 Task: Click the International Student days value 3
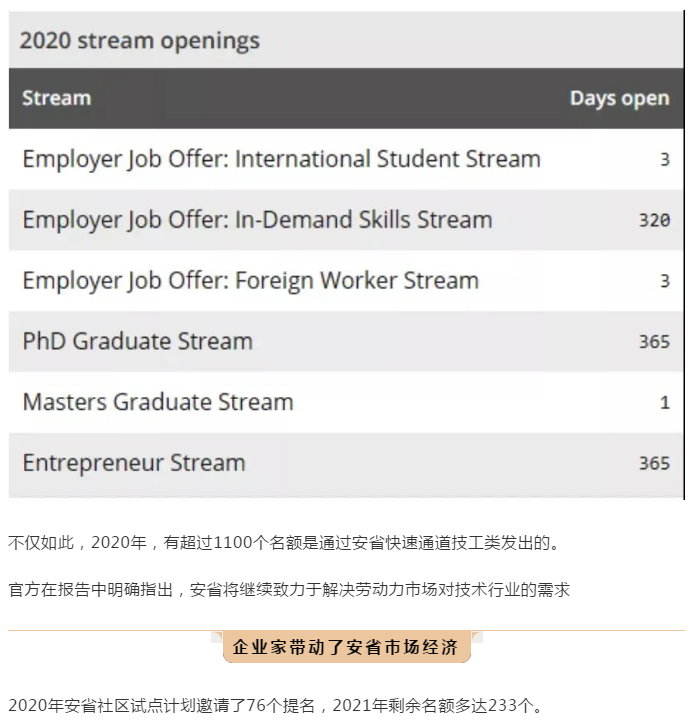click(665, 160)
